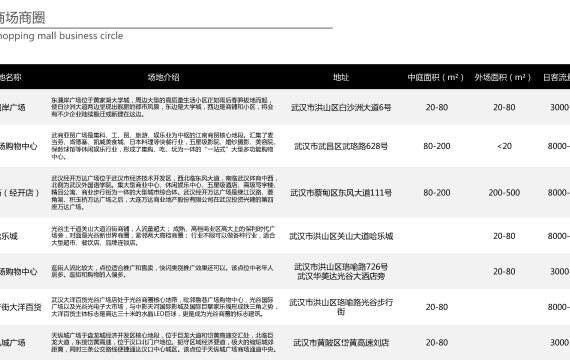Click the 中庭面积 (m²) column header
The height and width of the screenshot is (360, 570).
pyautogui.click(x=435, y=77)
